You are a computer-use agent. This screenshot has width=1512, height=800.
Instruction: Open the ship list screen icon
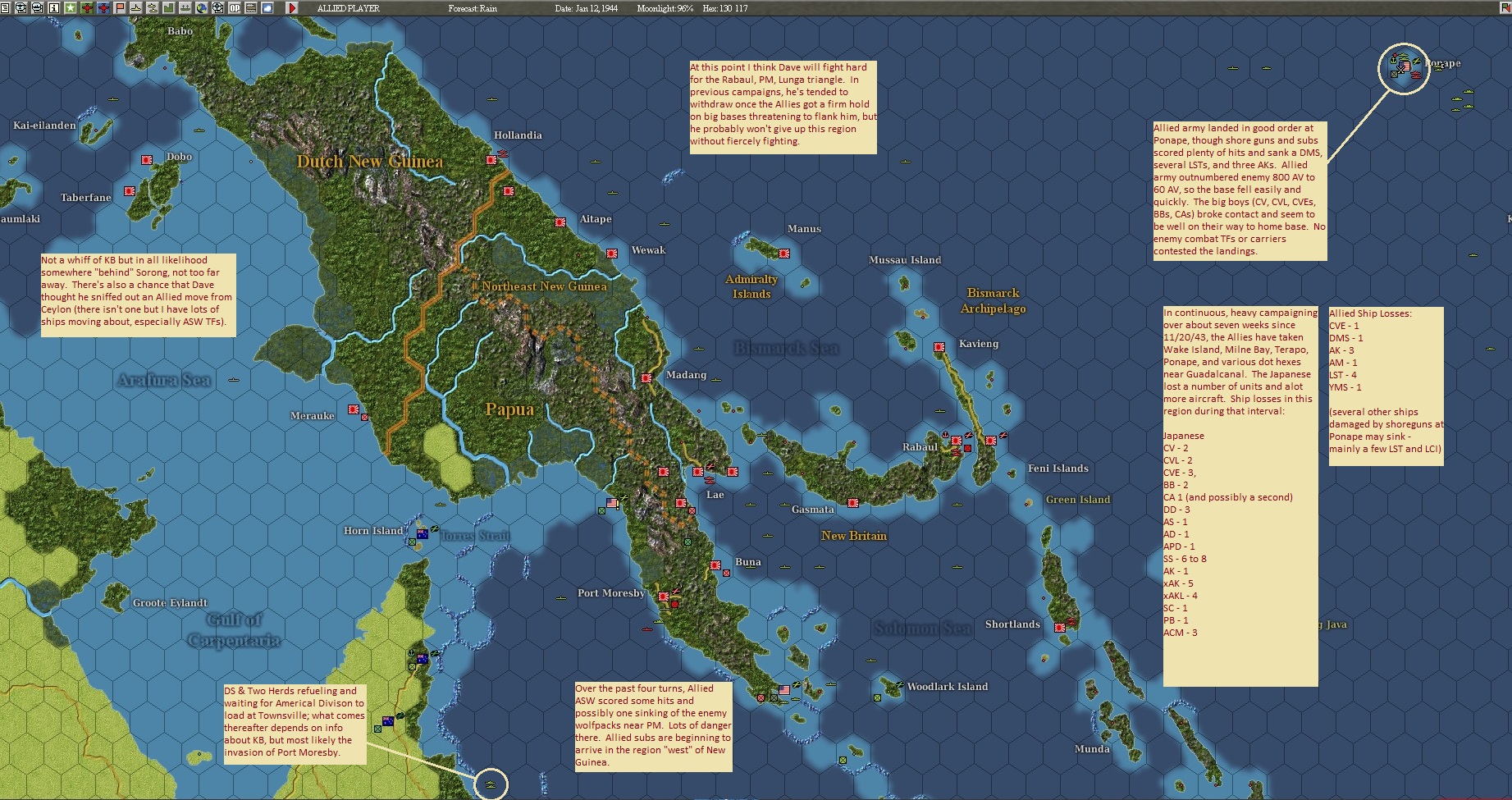pos(37,7)
